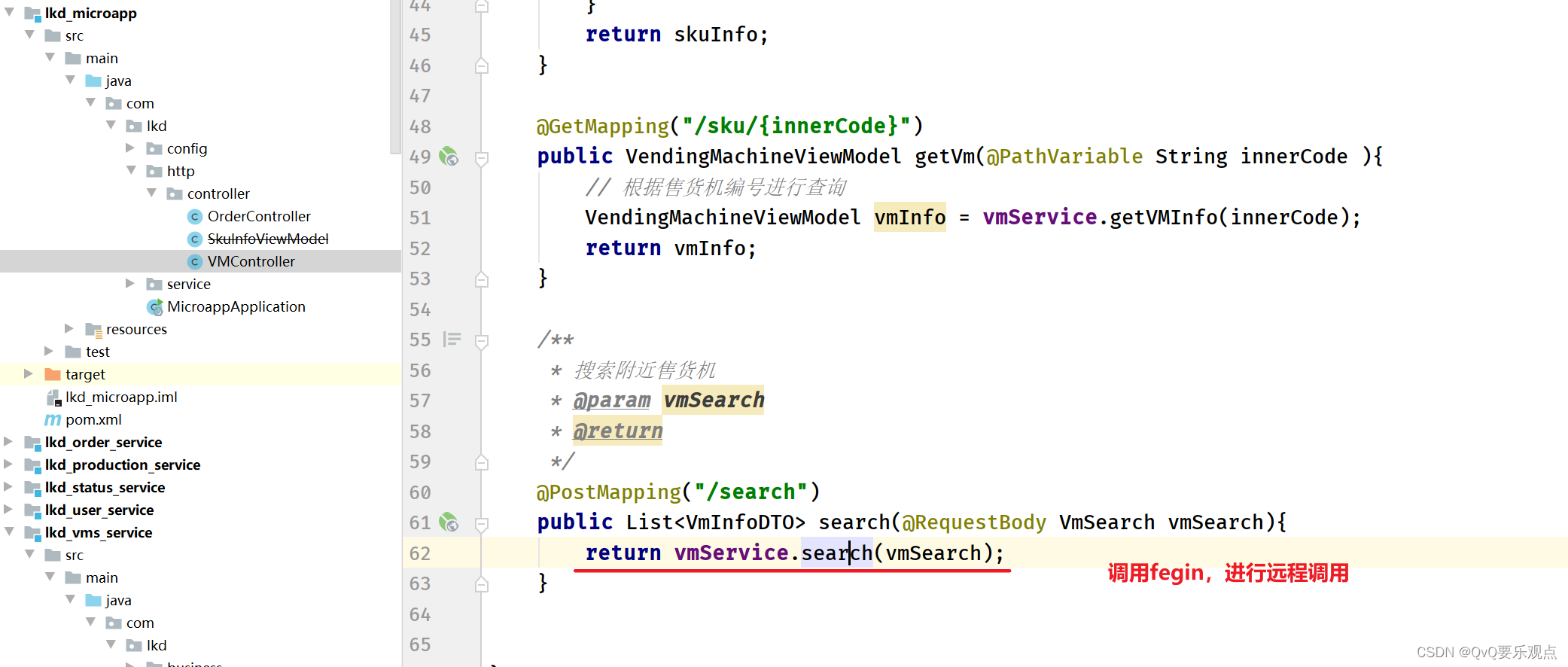1568x667 pixels.
Task: Click the @RequestBody annotation
Action: [x=974, y=522]
